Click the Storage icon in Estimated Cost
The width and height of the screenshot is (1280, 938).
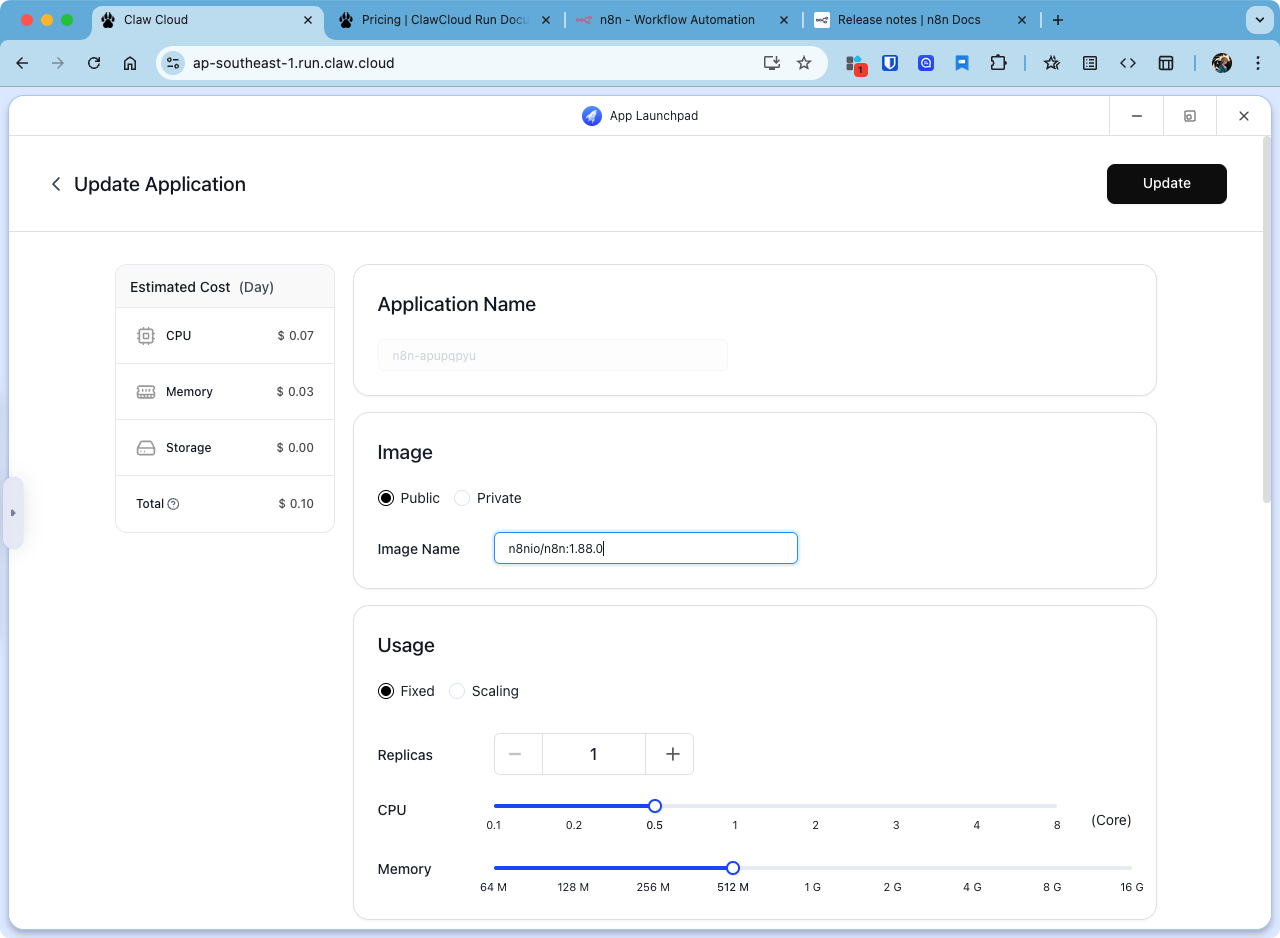146,448
